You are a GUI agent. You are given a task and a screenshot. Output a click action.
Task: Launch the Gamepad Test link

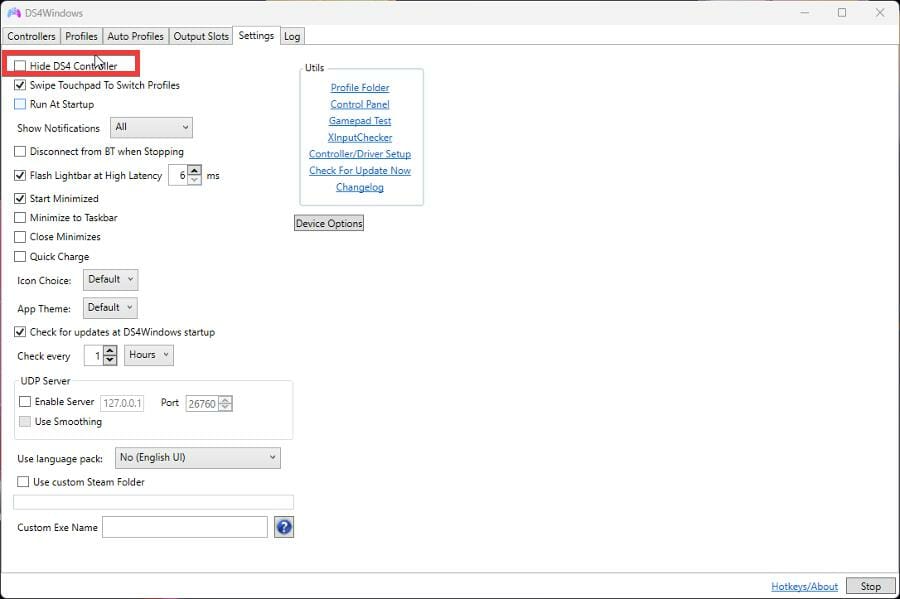pyautogui.click(x=360, y=121)
